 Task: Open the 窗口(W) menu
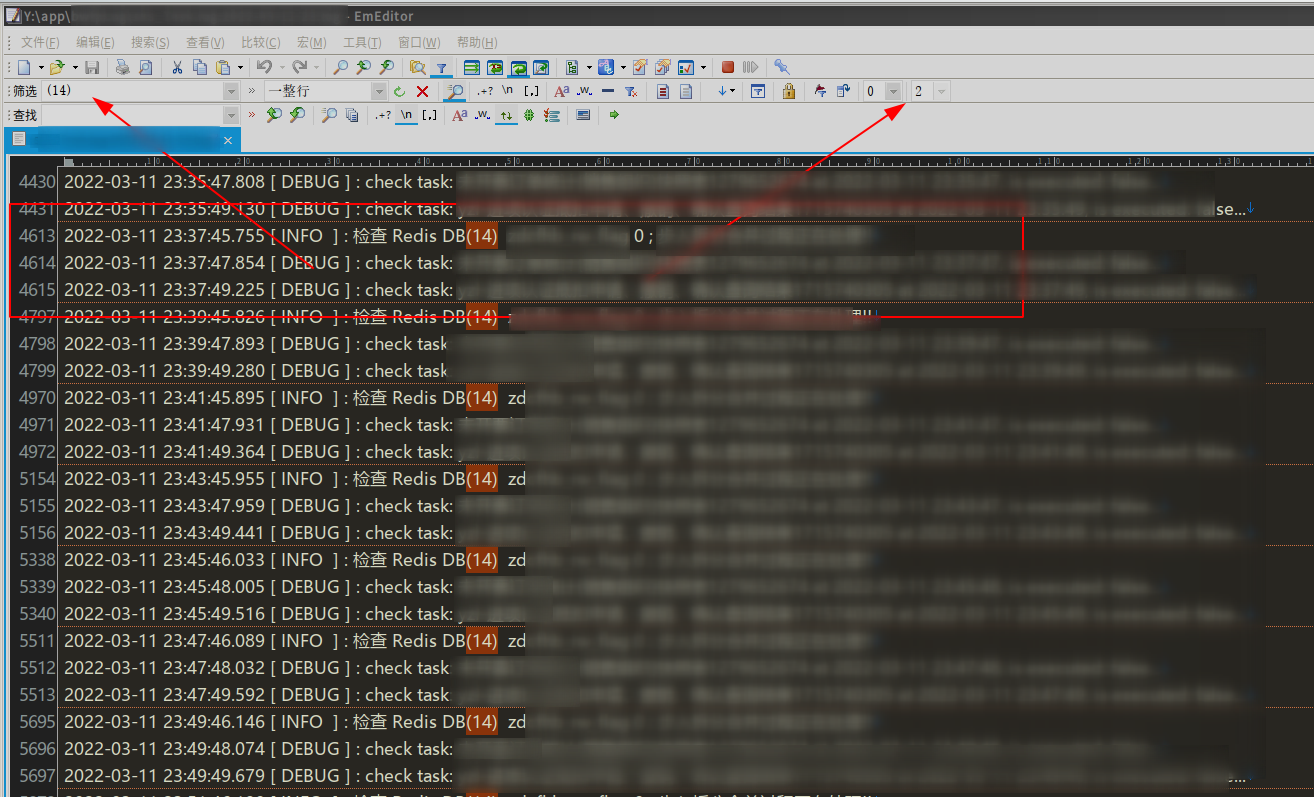[419, 42]
